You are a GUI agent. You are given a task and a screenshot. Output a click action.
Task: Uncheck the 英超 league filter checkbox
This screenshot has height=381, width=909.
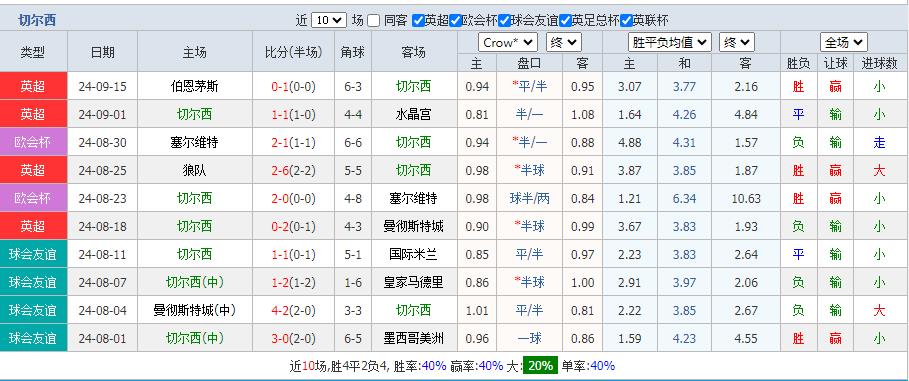[x=418, y=21]
